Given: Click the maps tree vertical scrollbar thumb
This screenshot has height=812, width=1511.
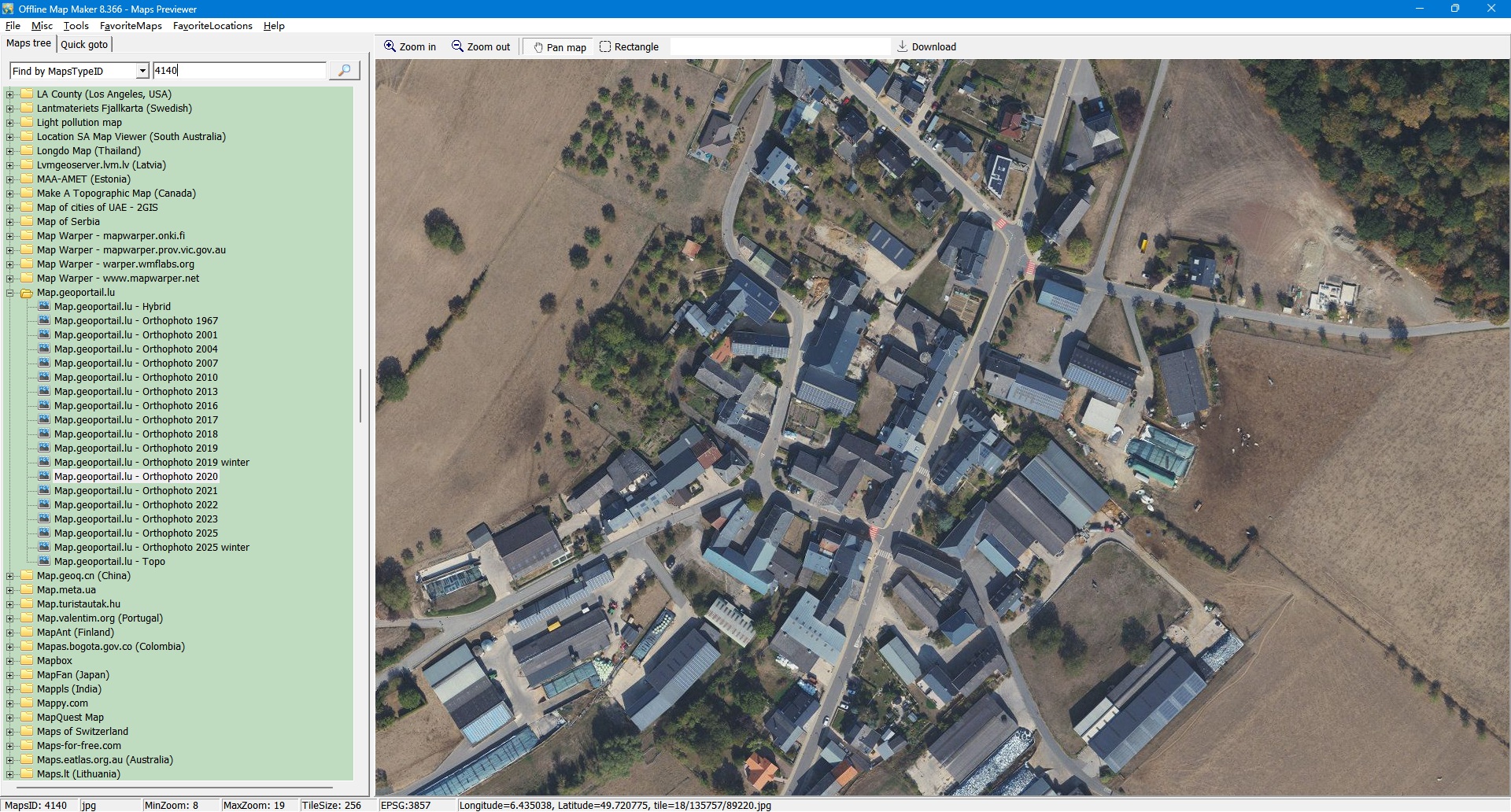Looking at the screenshot, I should [x=360, y=395].
